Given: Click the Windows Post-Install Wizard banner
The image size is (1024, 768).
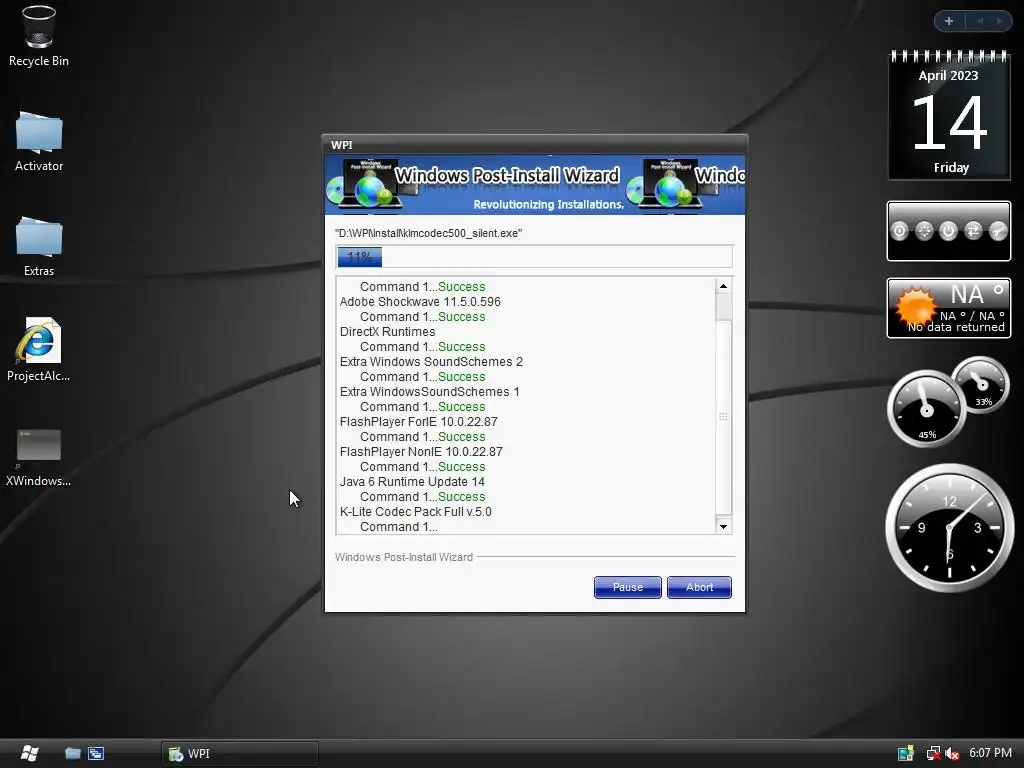Looking at the screenshot, I should click(534, 185).
